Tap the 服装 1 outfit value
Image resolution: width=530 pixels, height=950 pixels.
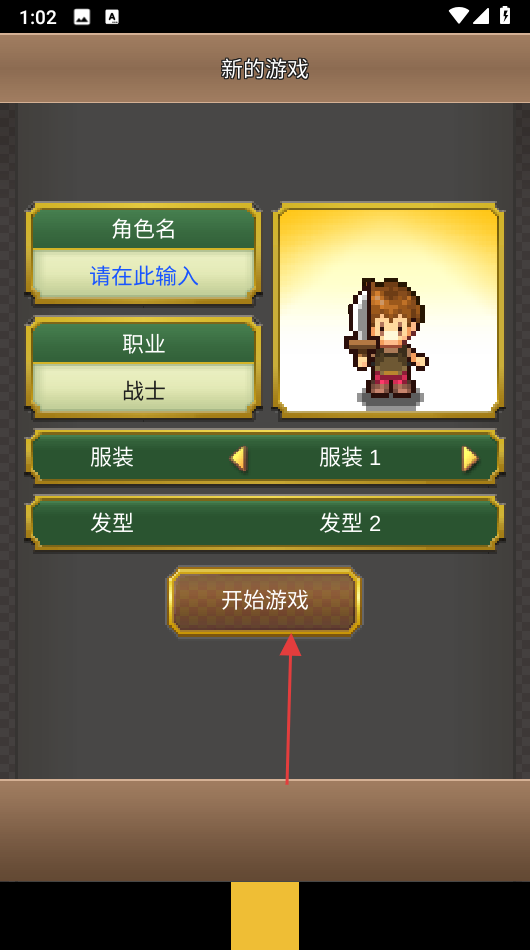click(x=350, y=457)
